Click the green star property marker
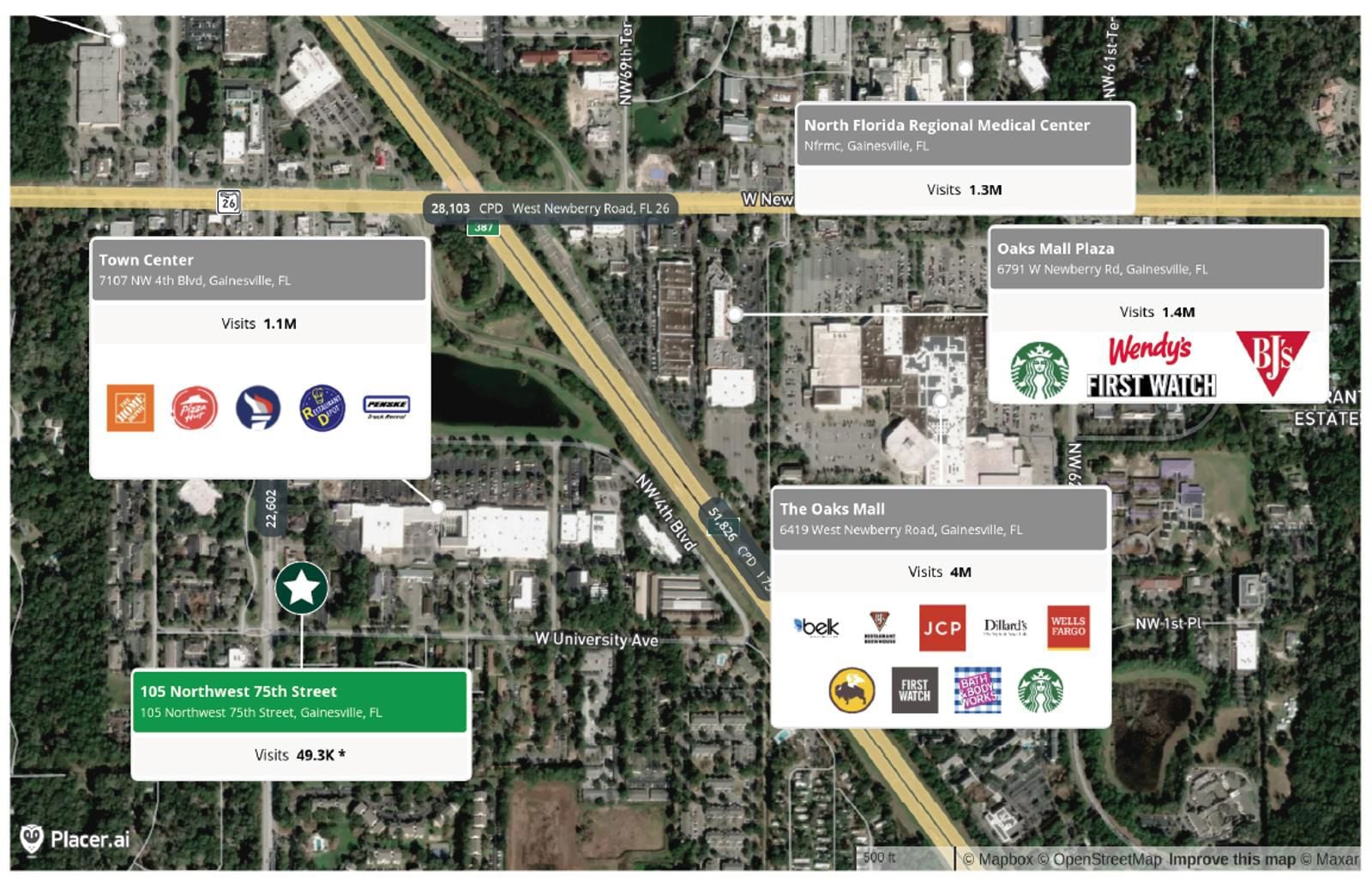Screen dimensions: 1372x882 pos(302,588)
